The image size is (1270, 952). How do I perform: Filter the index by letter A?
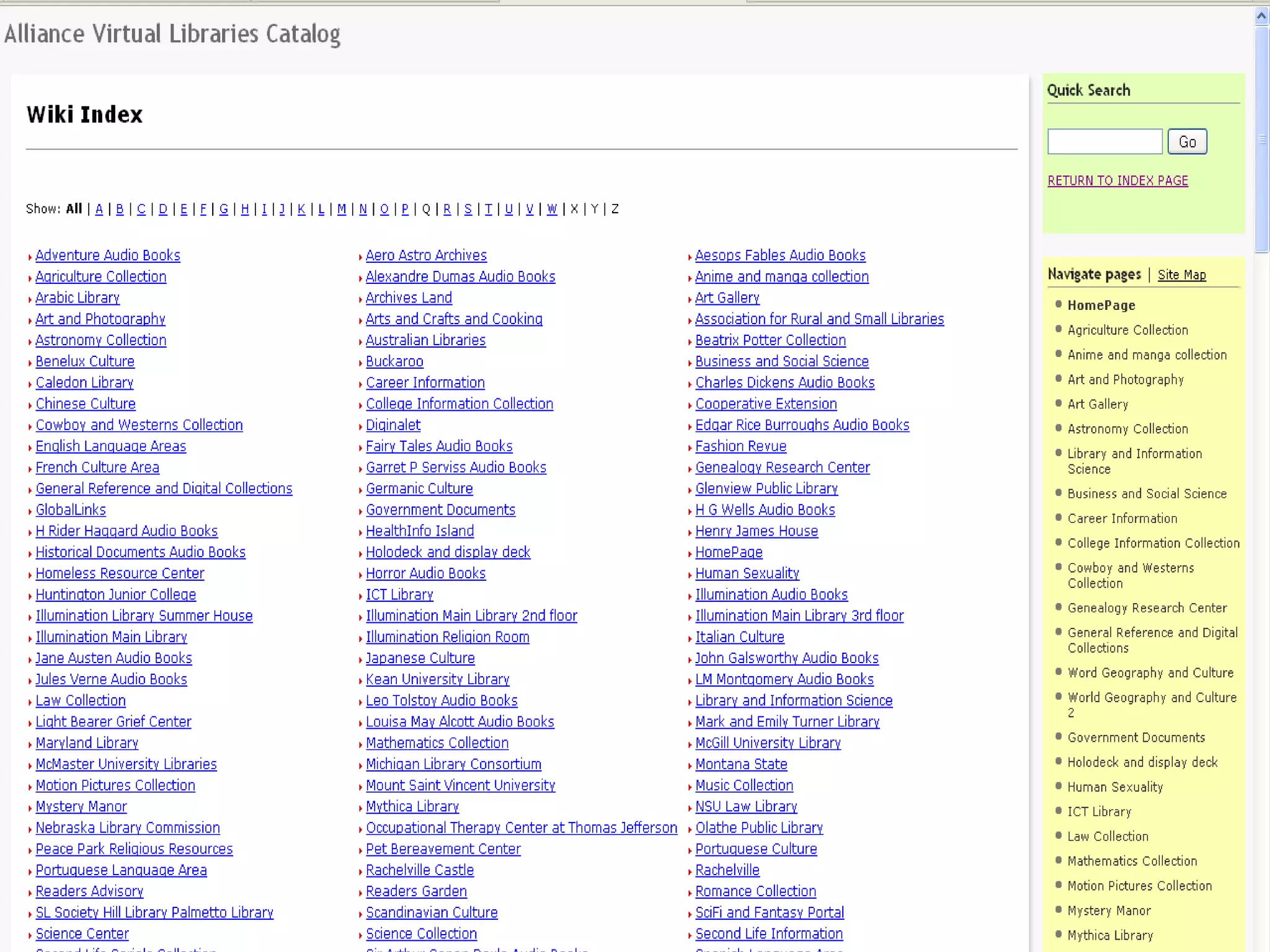[x=99, y=209]
